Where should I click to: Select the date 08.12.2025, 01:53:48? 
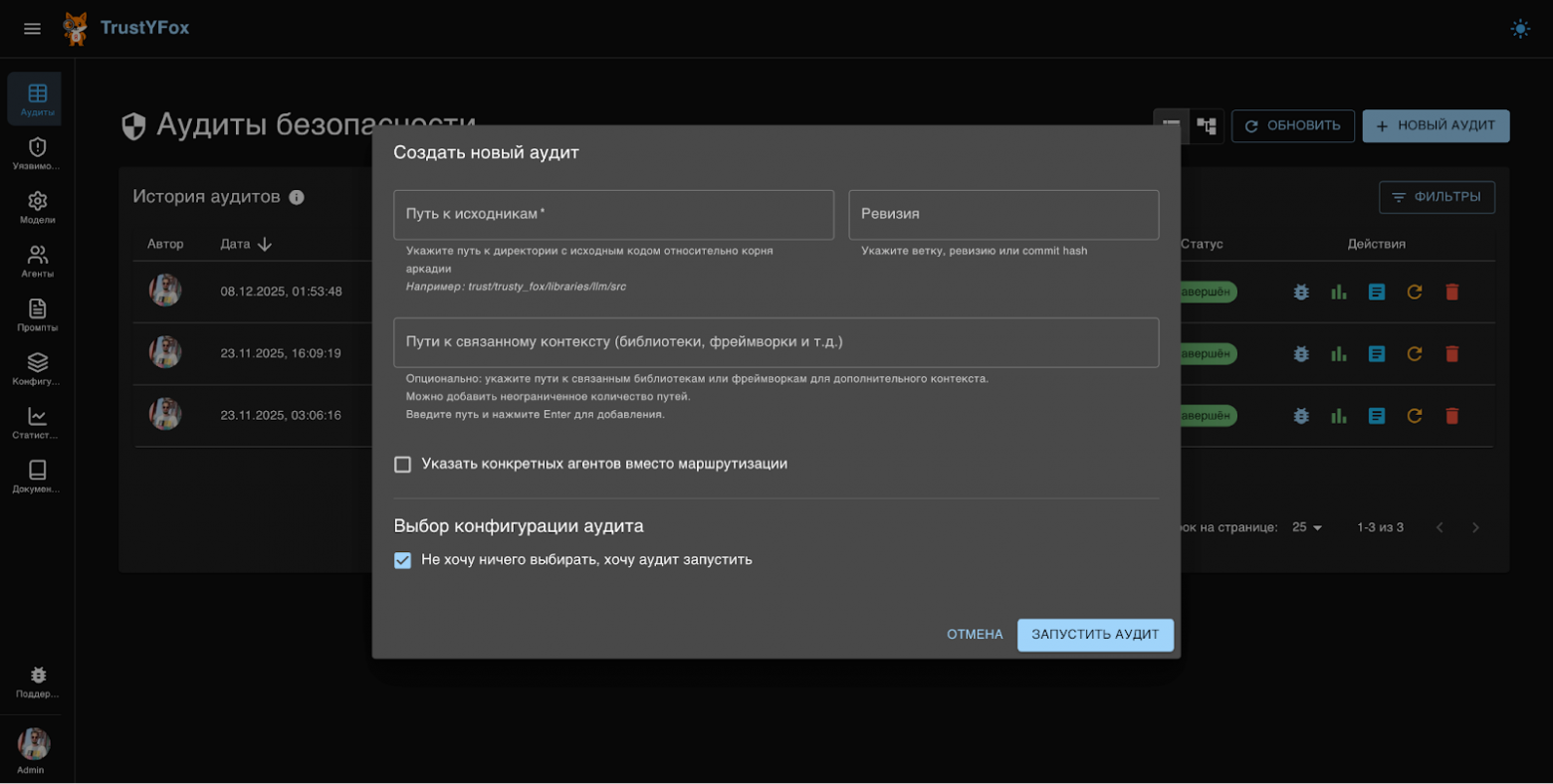(281, 292)
